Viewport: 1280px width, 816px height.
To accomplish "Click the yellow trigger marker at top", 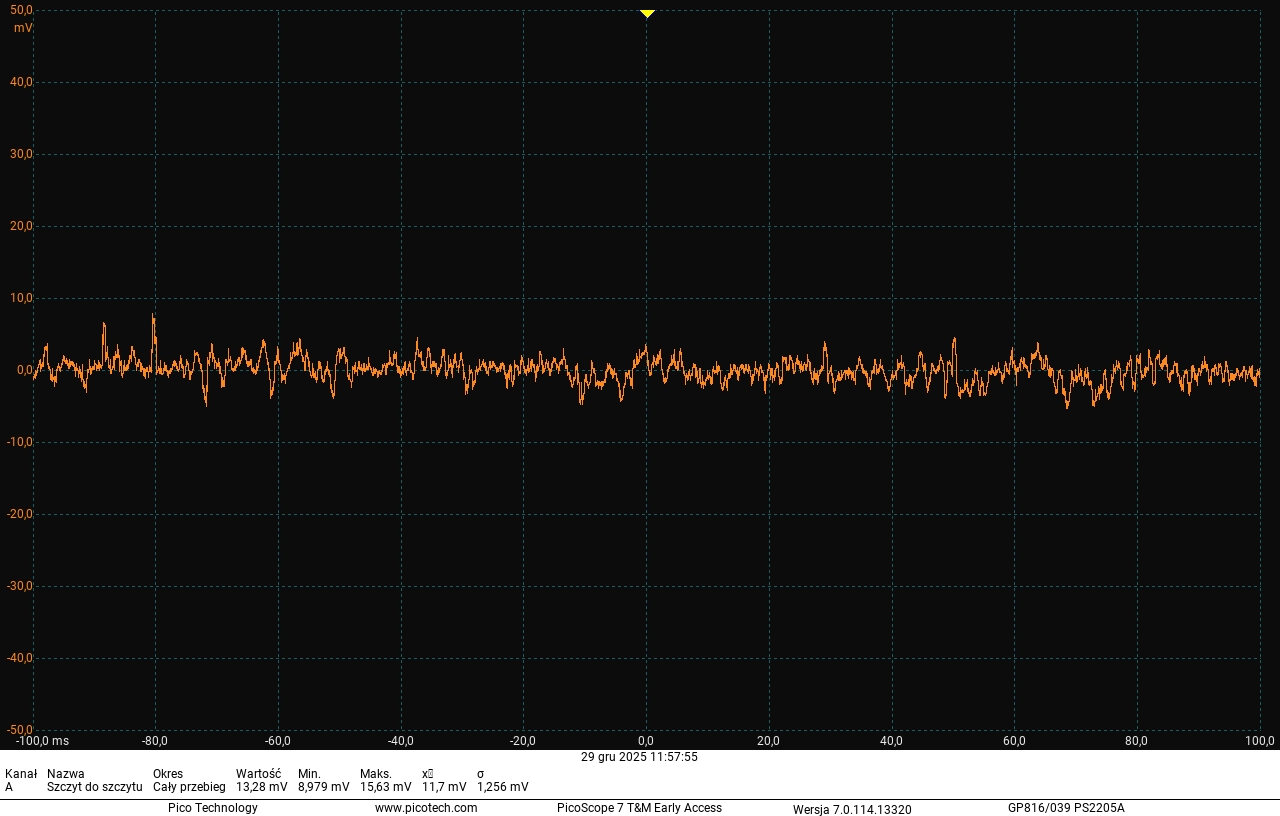I will click(x=647, y=13).
